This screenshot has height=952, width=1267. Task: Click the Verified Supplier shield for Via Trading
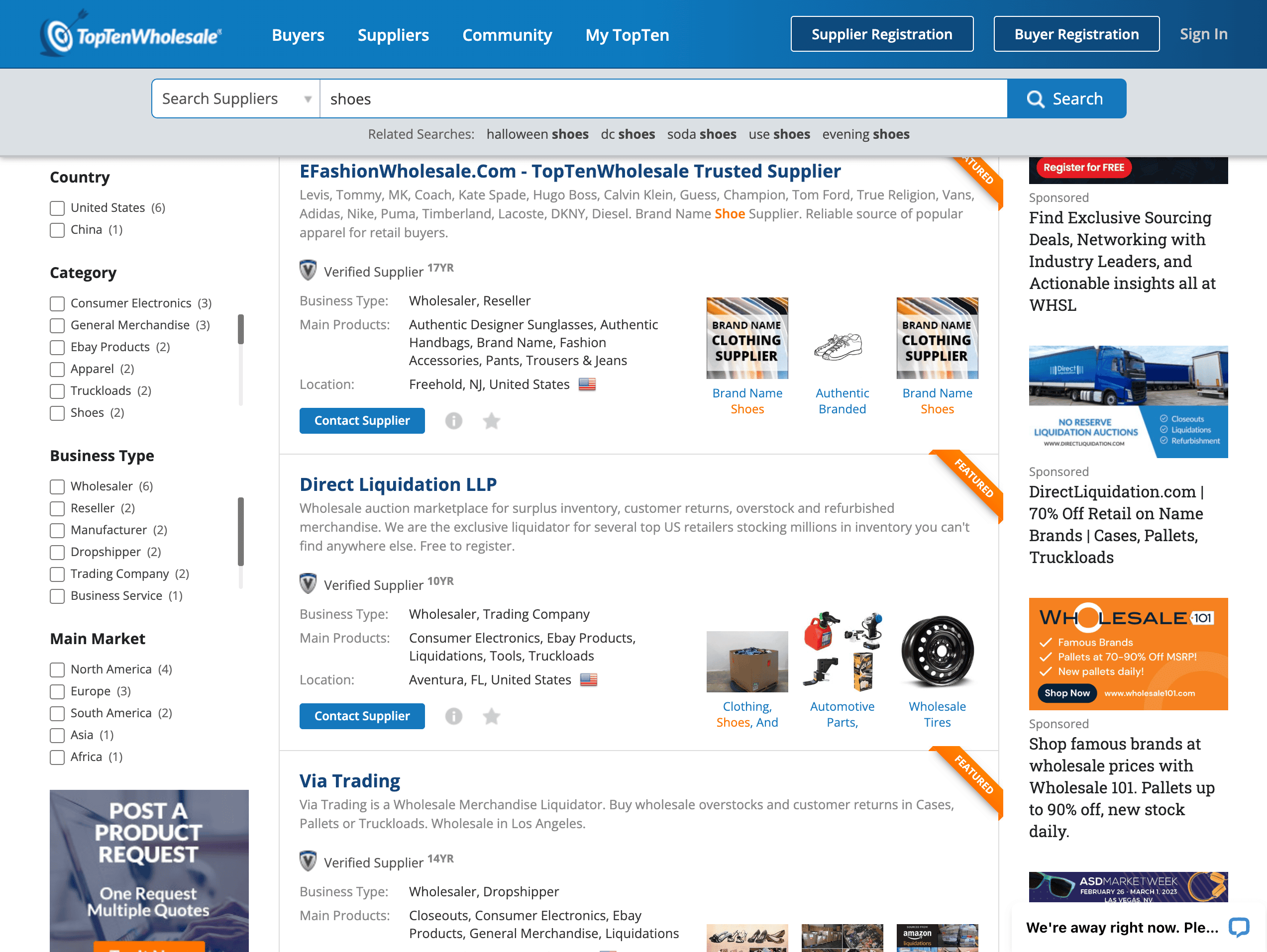[x=308, y=861]
